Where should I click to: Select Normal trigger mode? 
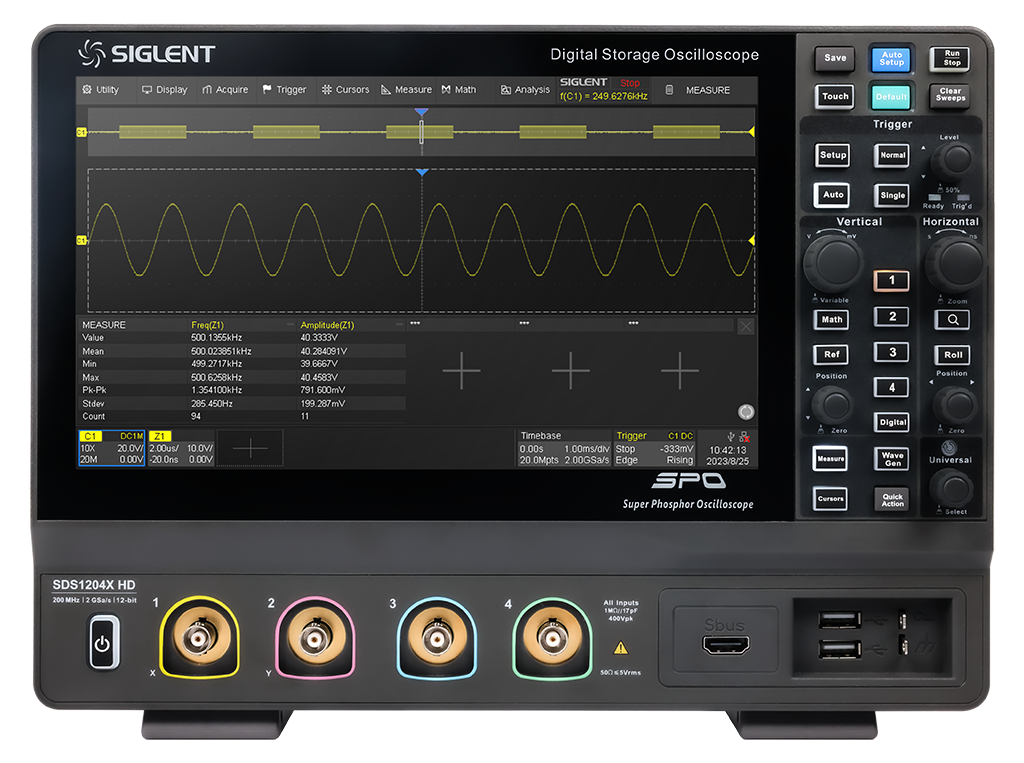pos(892,155)
